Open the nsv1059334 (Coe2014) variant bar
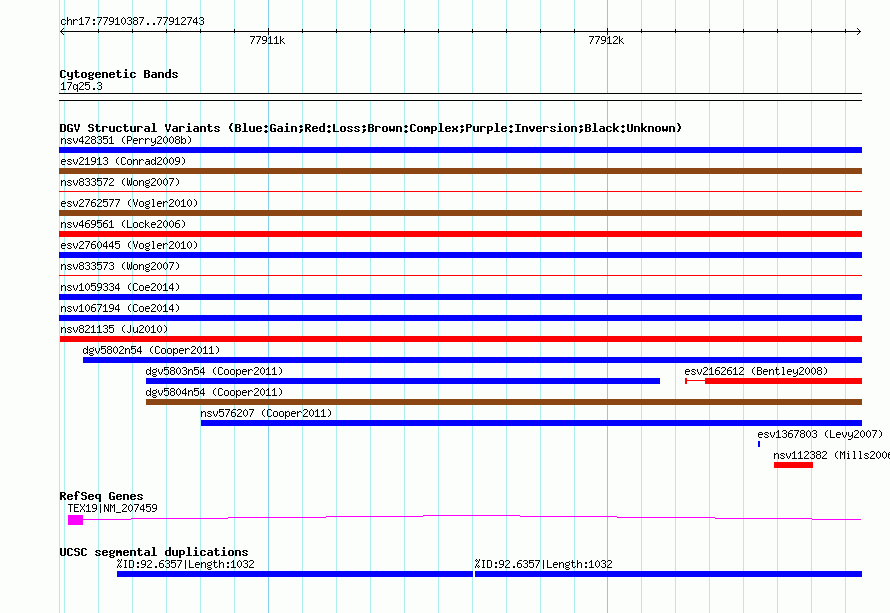This screenshot has width=890, height=613. coord(460,297)
